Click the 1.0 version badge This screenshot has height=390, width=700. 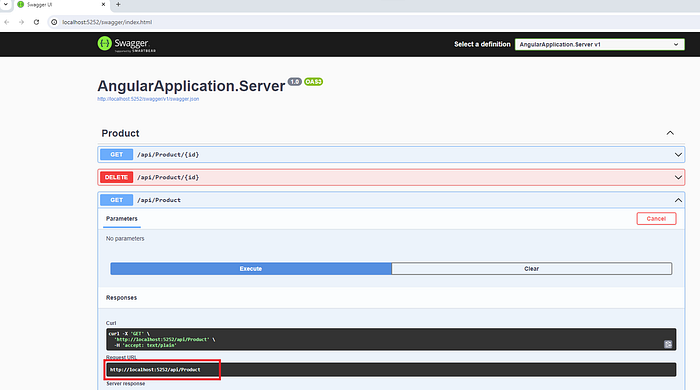[295, 82]
